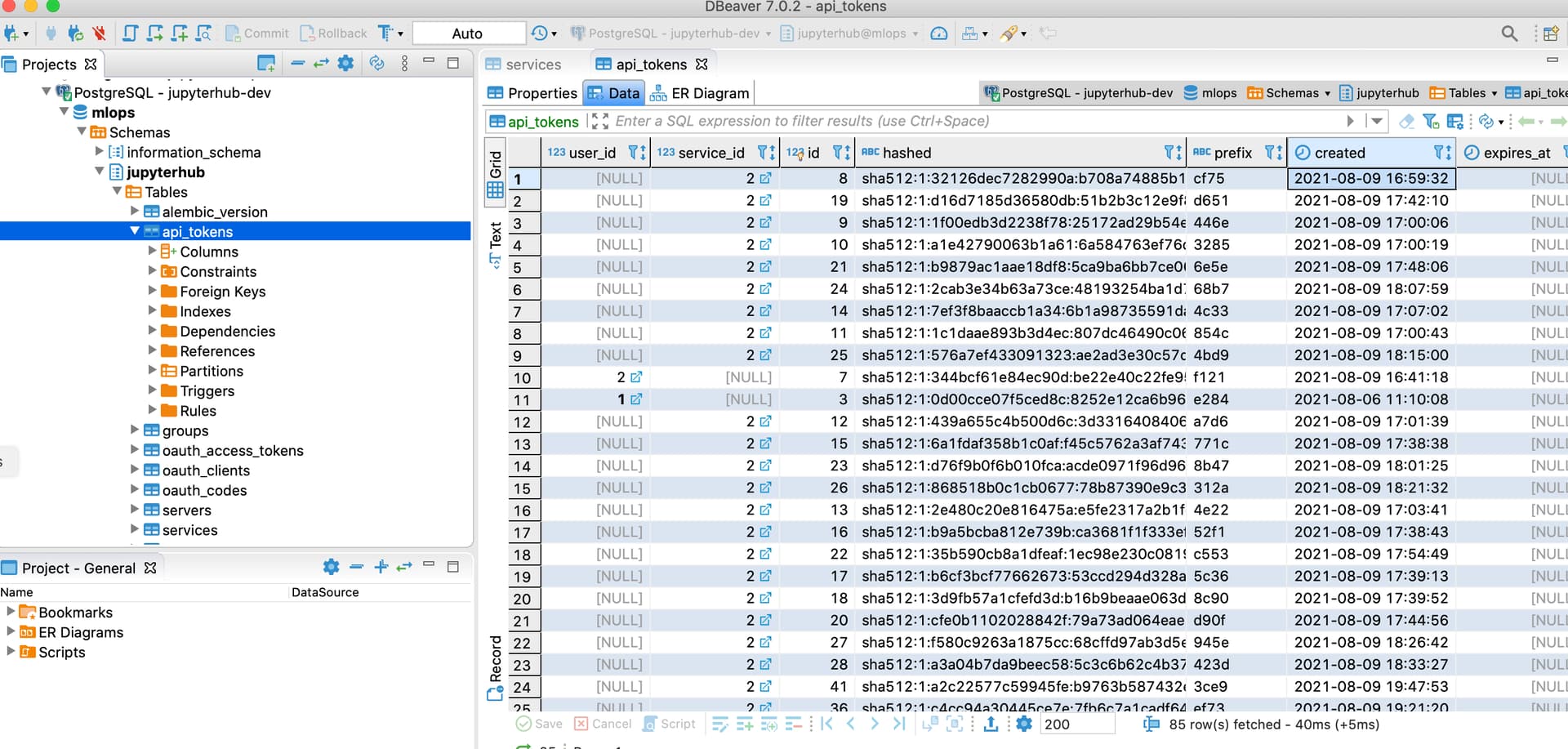Switch to services editor tab
This screenshot has height=749, width=1568.
click(523, 65)
